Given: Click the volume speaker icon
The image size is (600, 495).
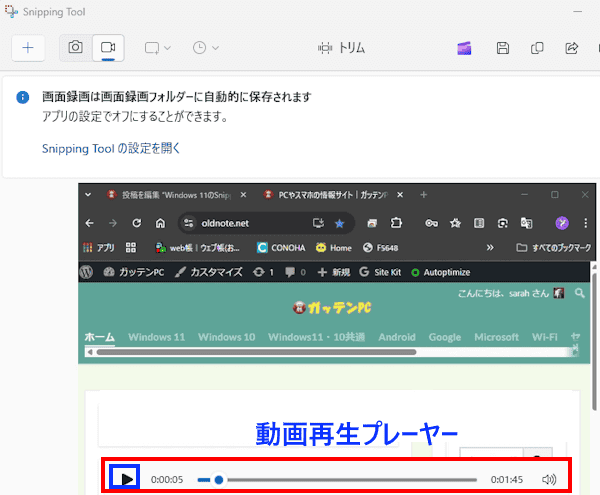Looking at the screenshot, I should point(549,479).
